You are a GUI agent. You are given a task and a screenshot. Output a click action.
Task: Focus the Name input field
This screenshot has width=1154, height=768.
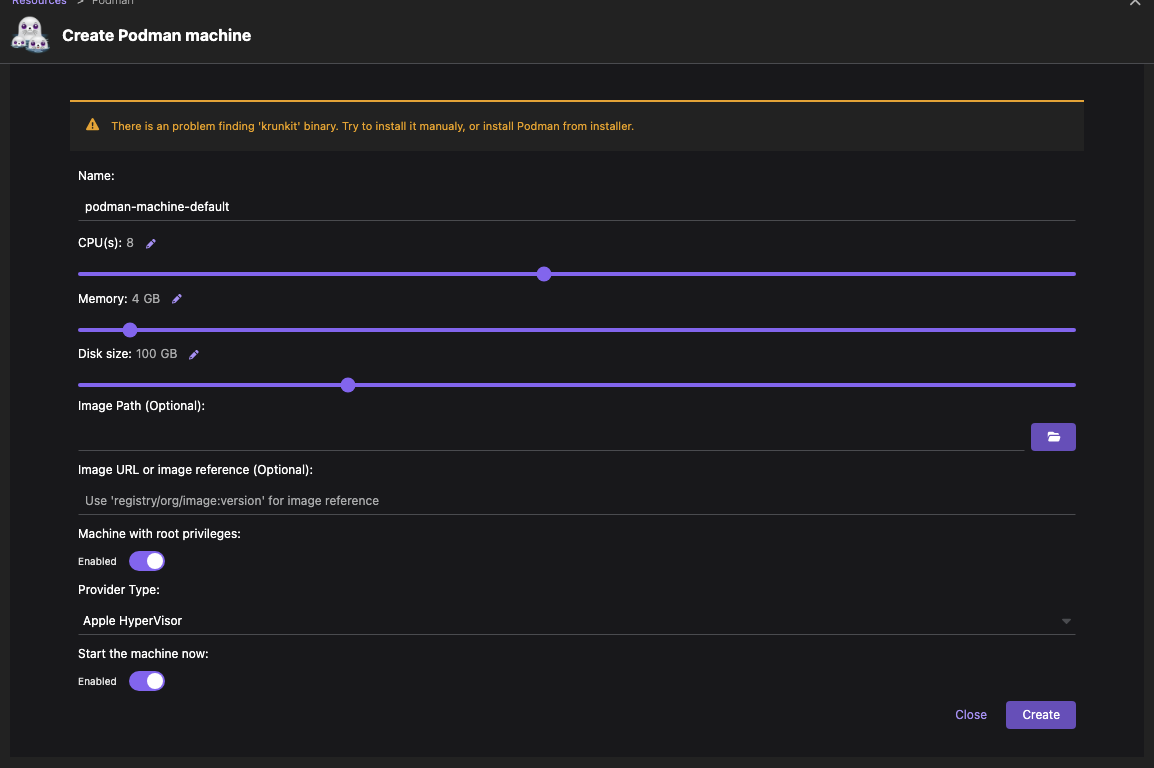(576, 207)
